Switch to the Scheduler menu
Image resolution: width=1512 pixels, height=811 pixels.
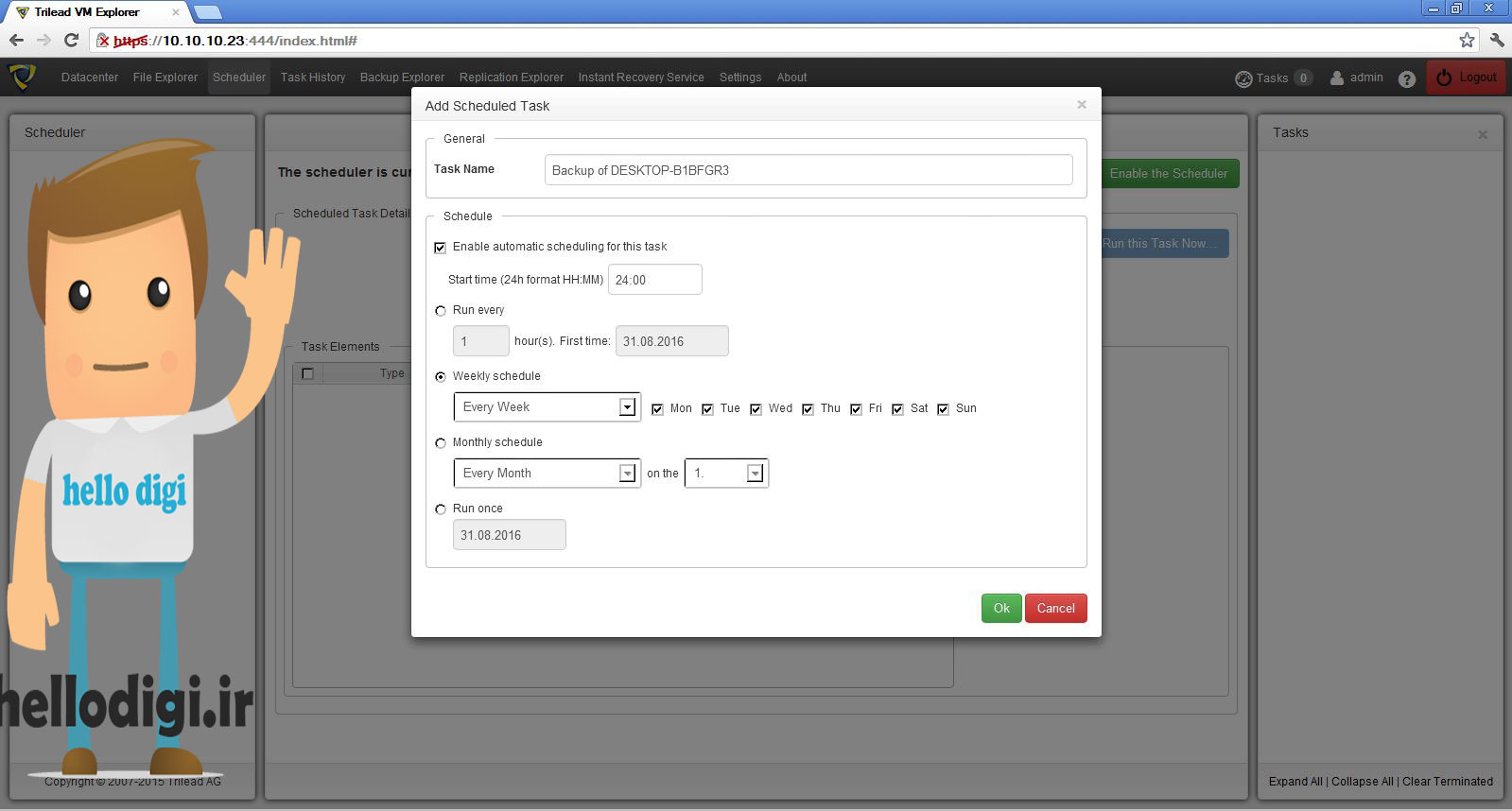239,78
